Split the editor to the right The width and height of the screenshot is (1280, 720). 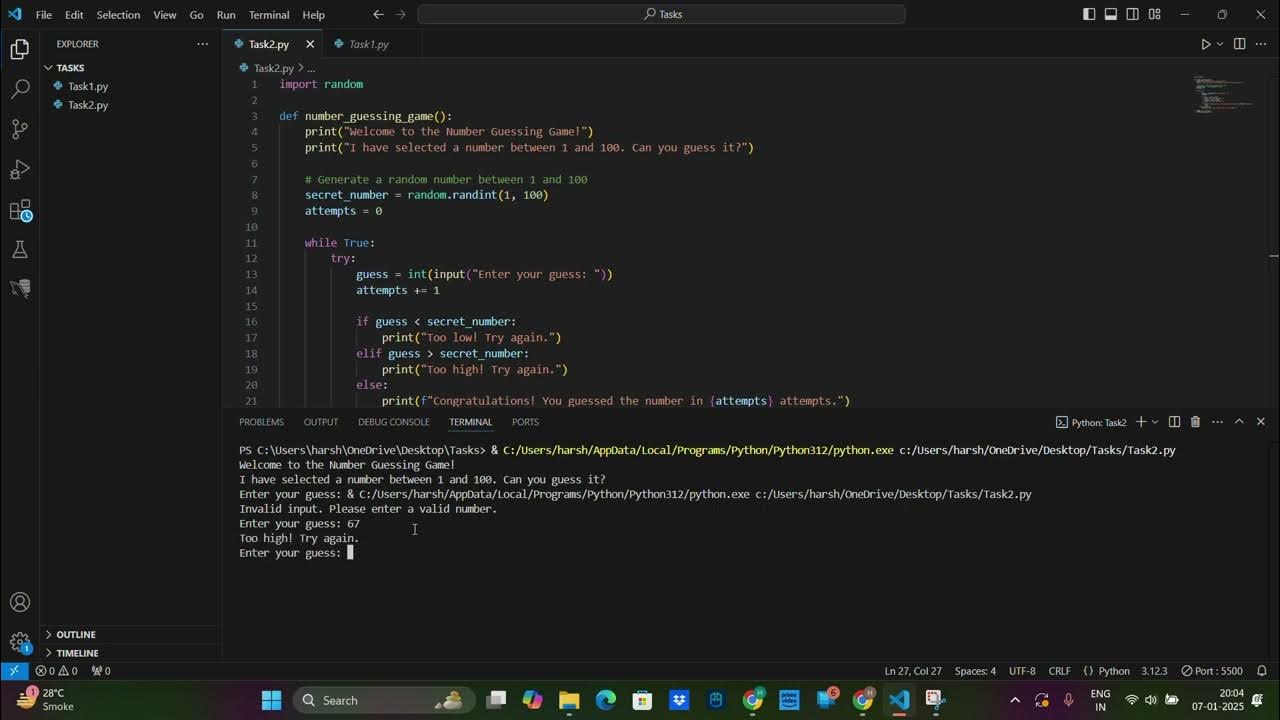1239,44
